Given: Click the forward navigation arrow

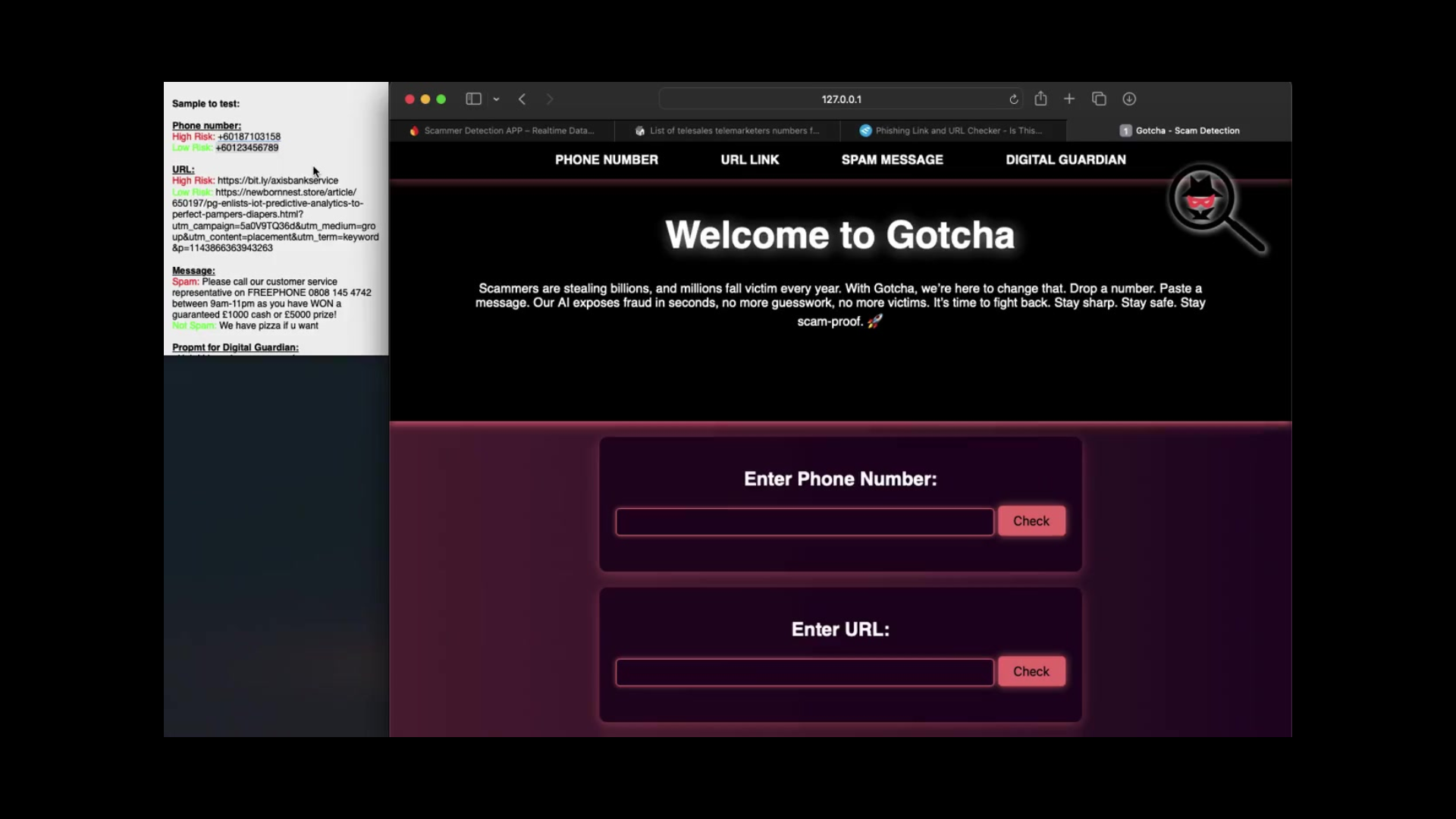Looking at the screenshot, I should click(550, 99).
